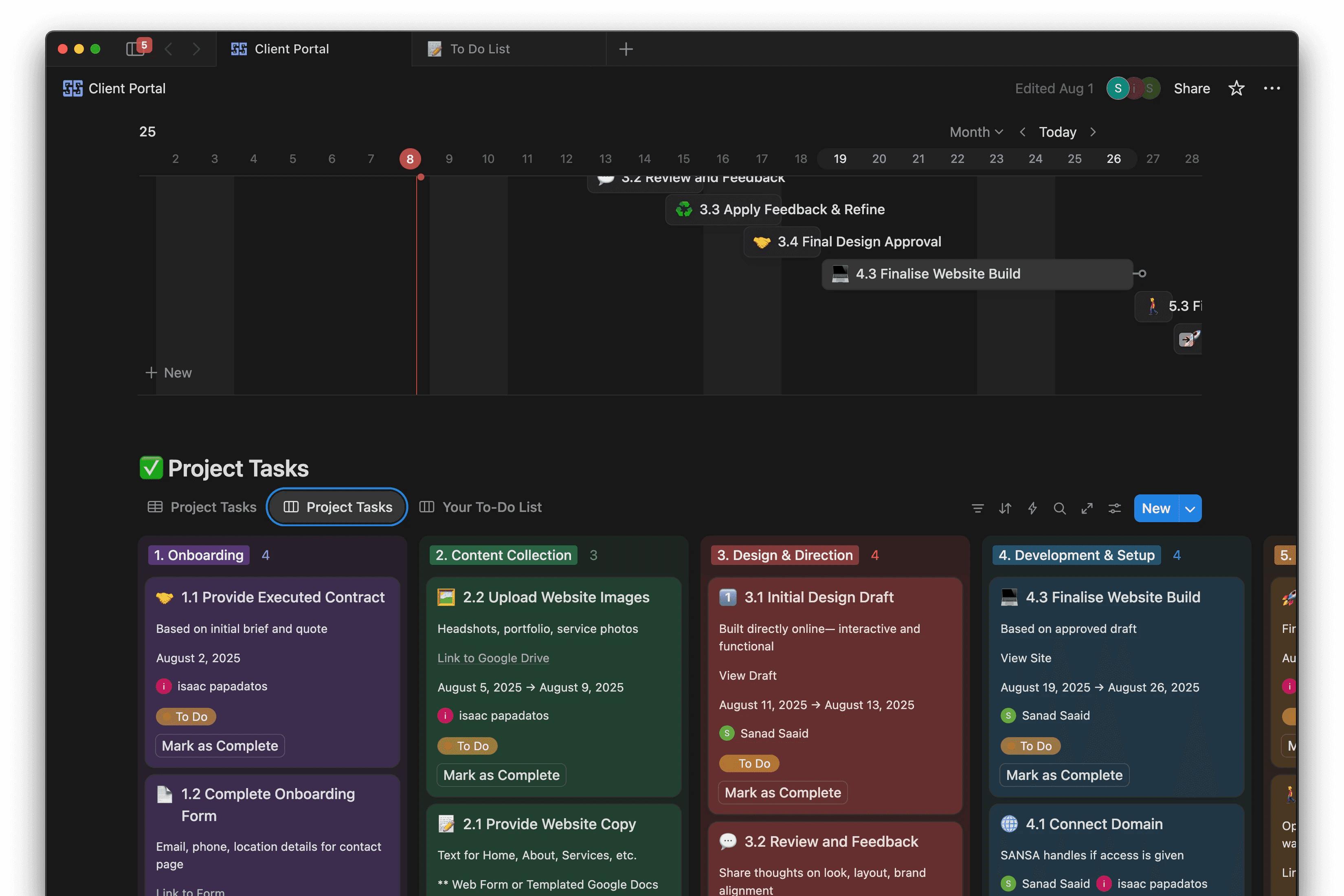Image resolution: width=1344 pixels, height=896 pixels.
Task: Click the filter icon in database toolbar
Action: [x=978, y=508]
